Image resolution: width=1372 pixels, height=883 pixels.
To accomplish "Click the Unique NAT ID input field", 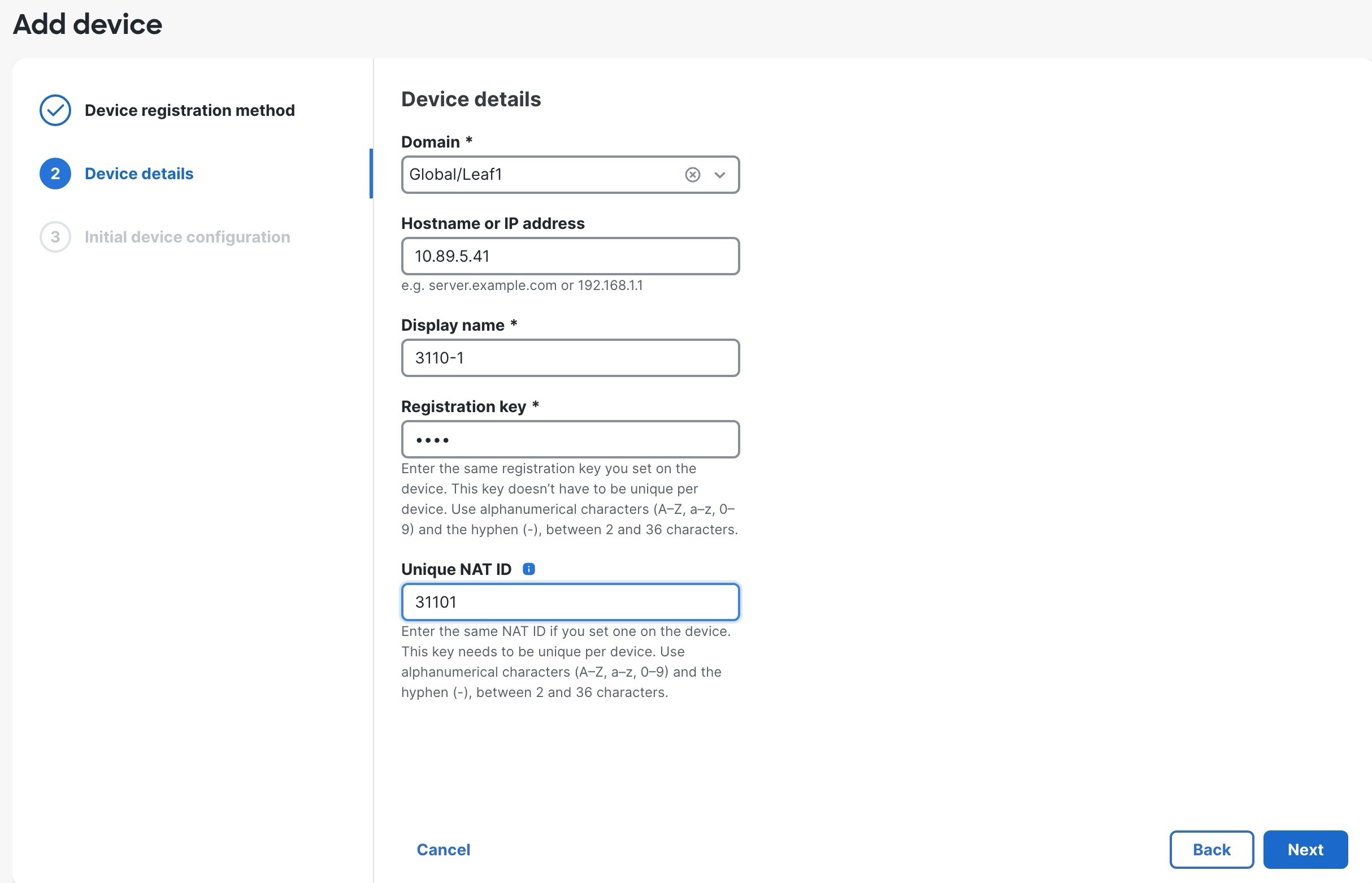I will coord(570,602).
